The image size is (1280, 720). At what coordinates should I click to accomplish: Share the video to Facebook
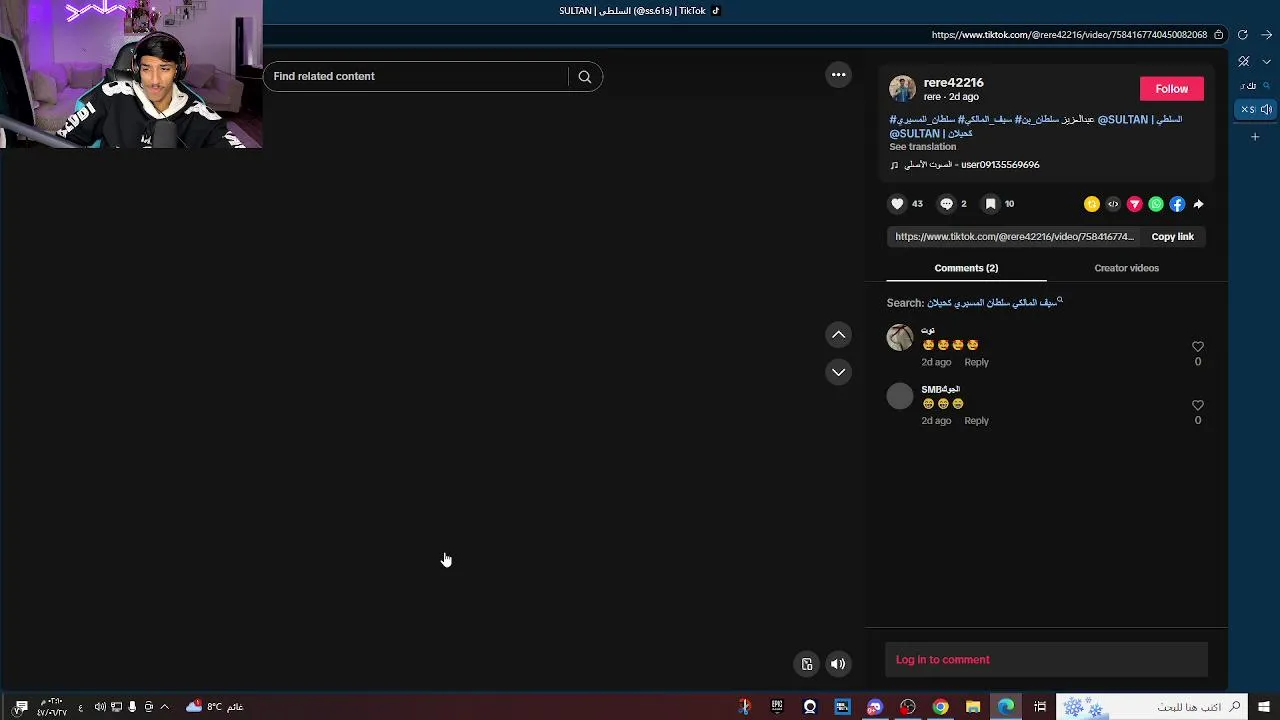click(x=1177, y=204)
